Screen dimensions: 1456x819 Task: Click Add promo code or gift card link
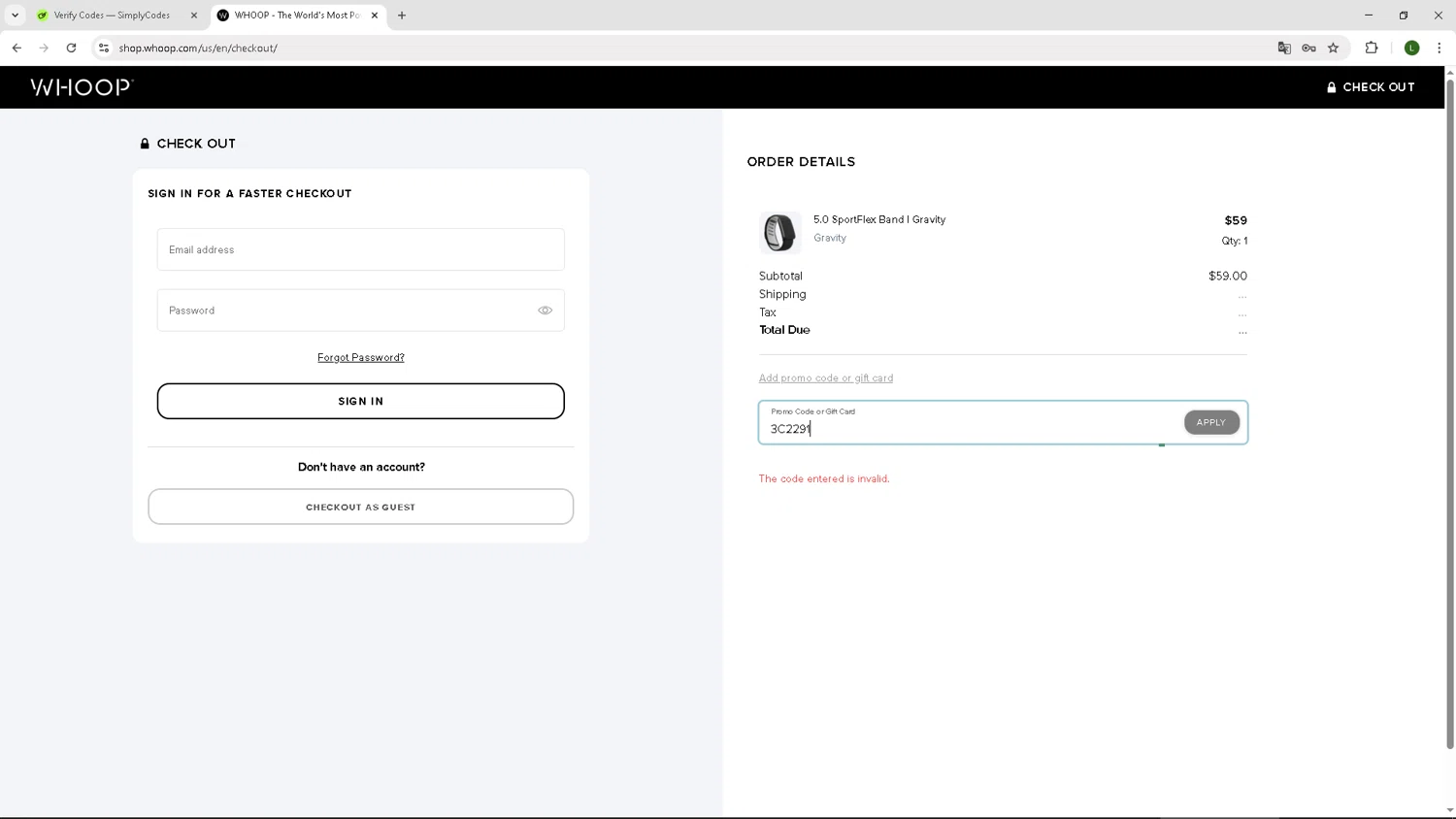pyautogui.click(x=826, y=378)
